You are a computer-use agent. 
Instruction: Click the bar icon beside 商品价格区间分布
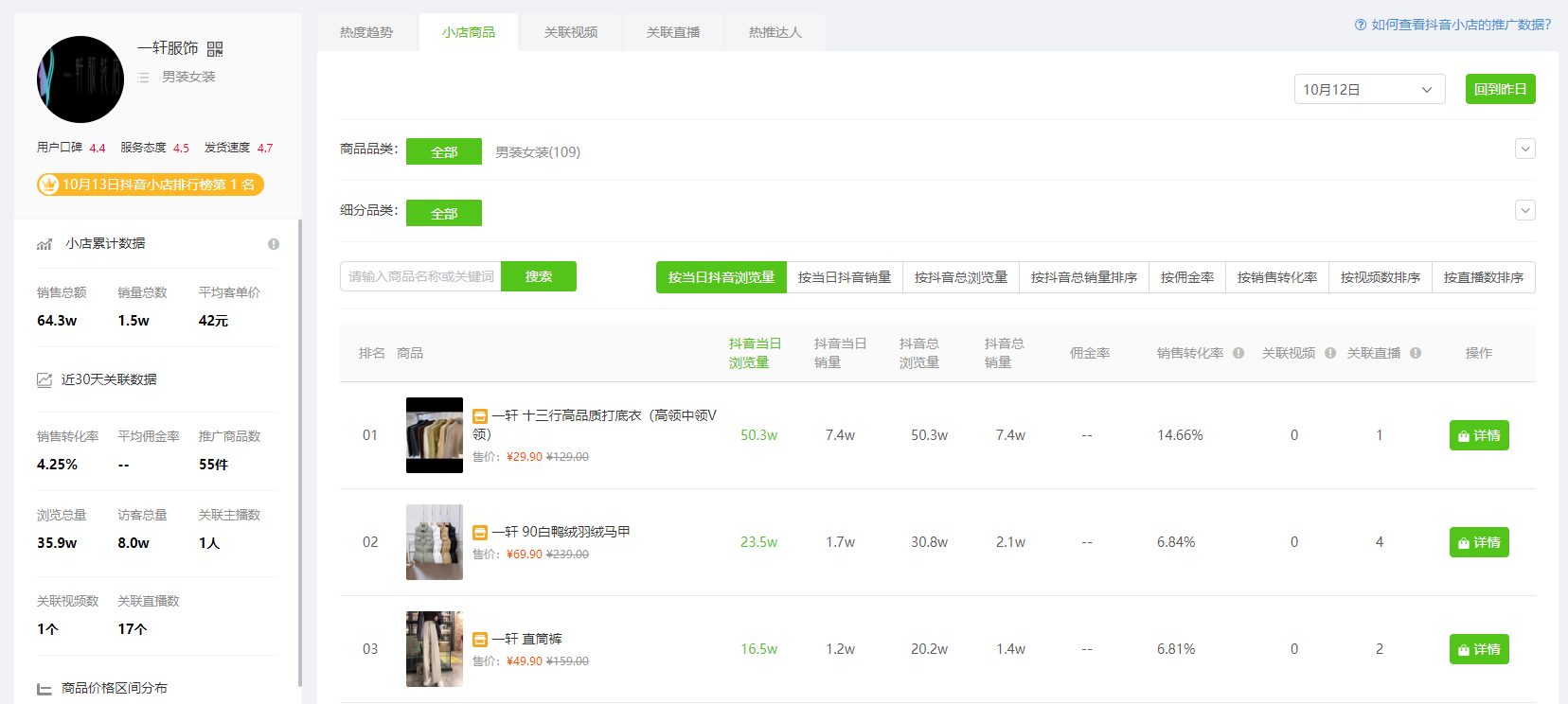[x=45, y=689]
